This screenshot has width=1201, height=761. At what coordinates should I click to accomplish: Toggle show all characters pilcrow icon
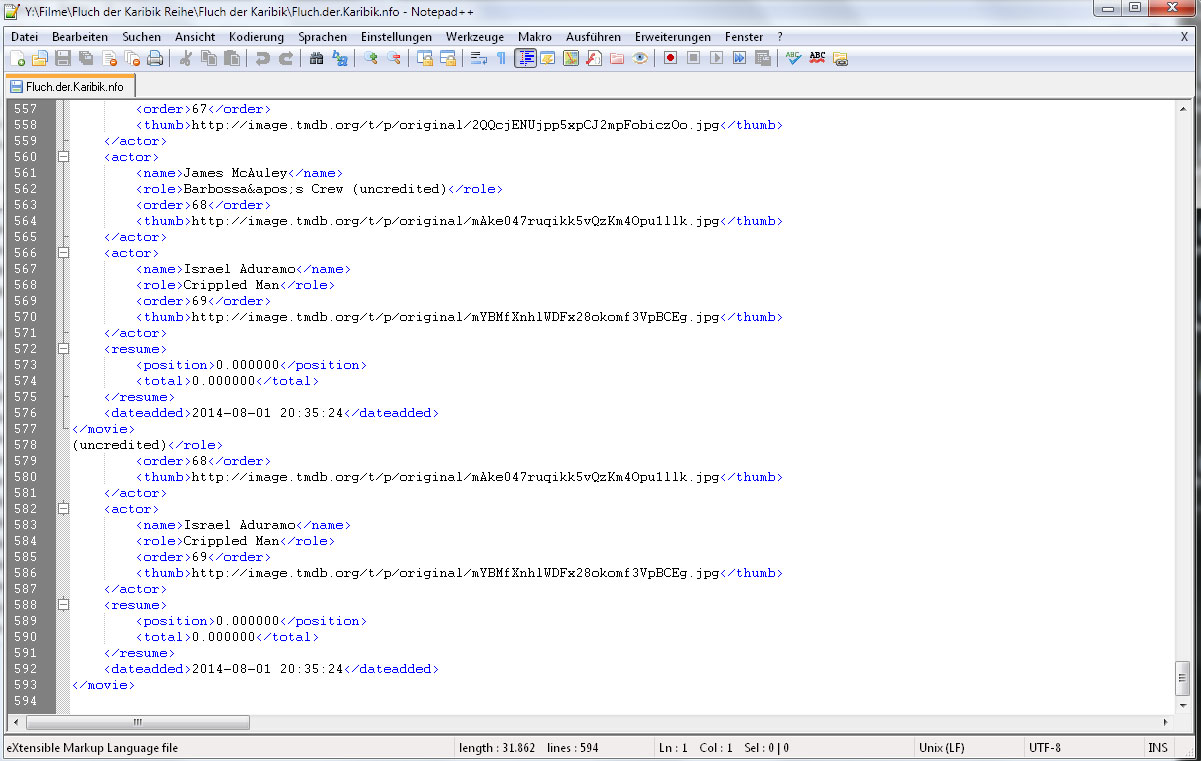coord(501,59)
